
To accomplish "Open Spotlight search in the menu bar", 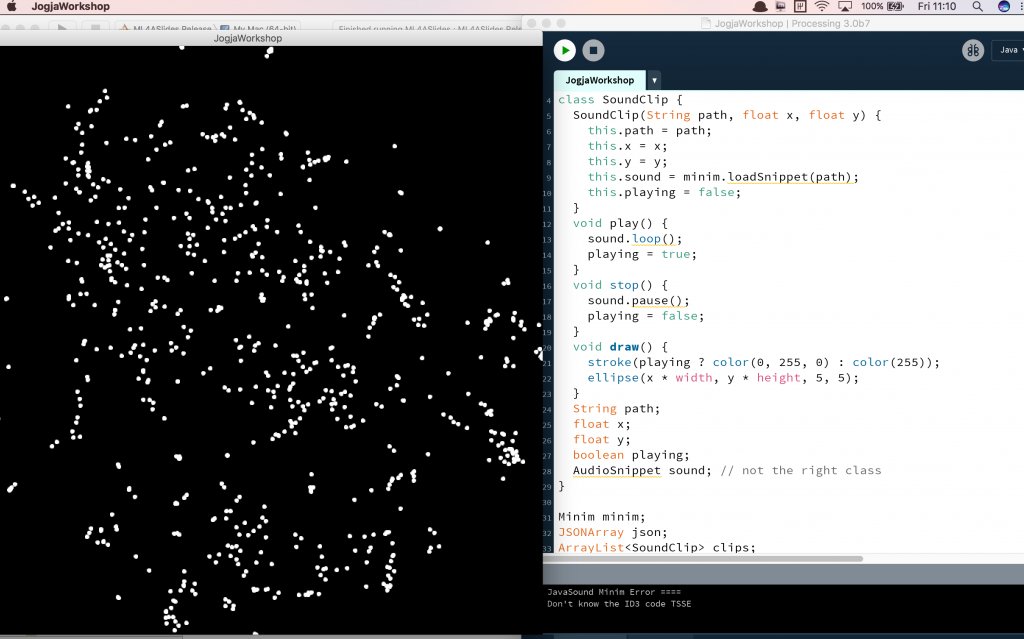I will click(979, 6).
